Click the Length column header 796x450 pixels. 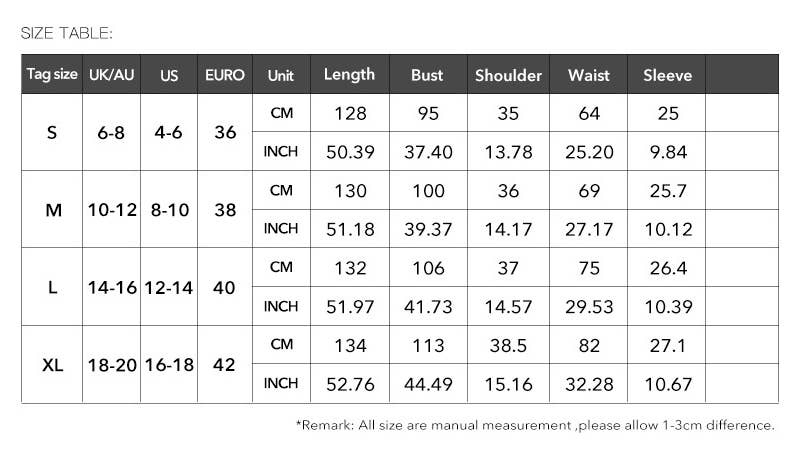click(350, 75)
